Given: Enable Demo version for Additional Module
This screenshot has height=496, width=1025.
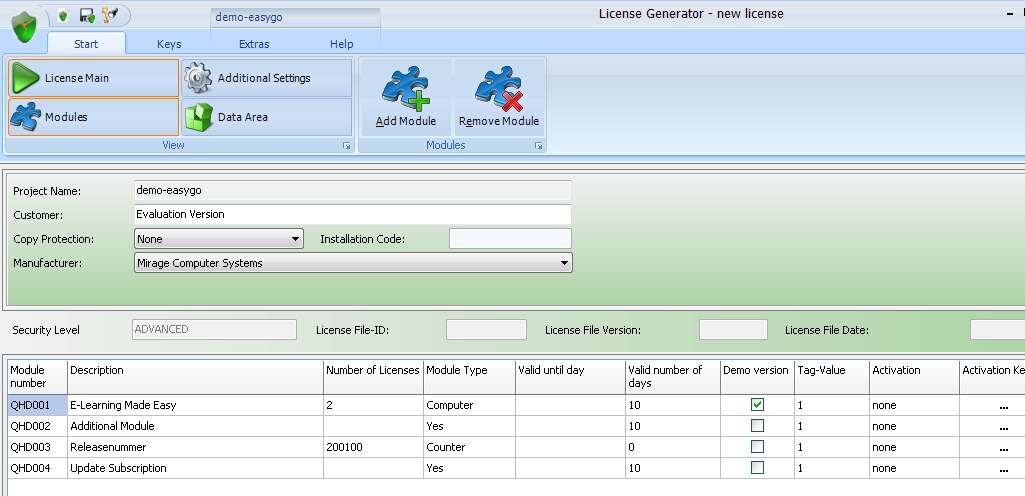Looking at the screenshot, I should 757,426.
